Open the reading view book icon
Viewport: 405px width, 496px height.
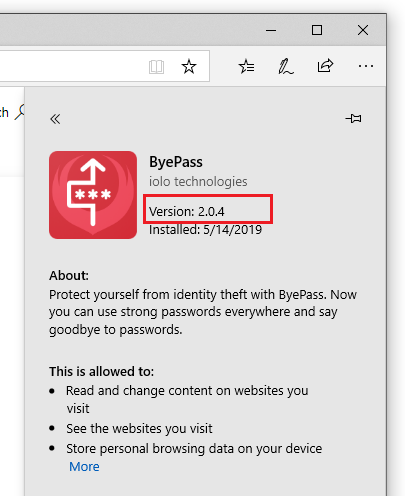point(156,67)
